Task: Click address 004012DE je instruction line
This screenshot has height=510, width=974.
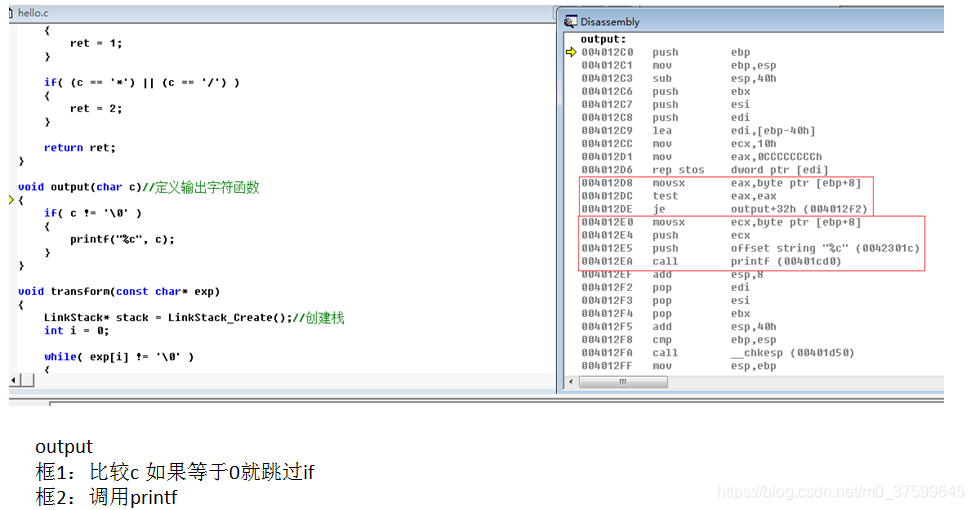Action: pyautogui.click(x=725, y=209)
